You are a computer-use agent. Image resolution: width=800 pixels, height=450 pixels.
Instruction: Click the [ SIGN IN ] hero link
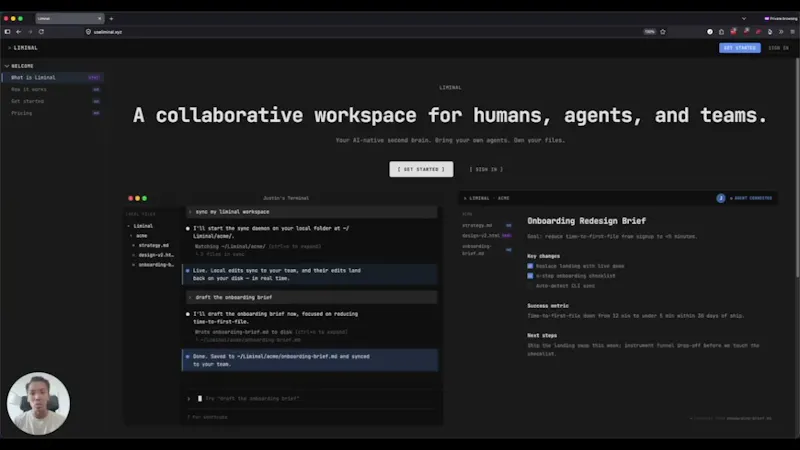pos(486,169)
